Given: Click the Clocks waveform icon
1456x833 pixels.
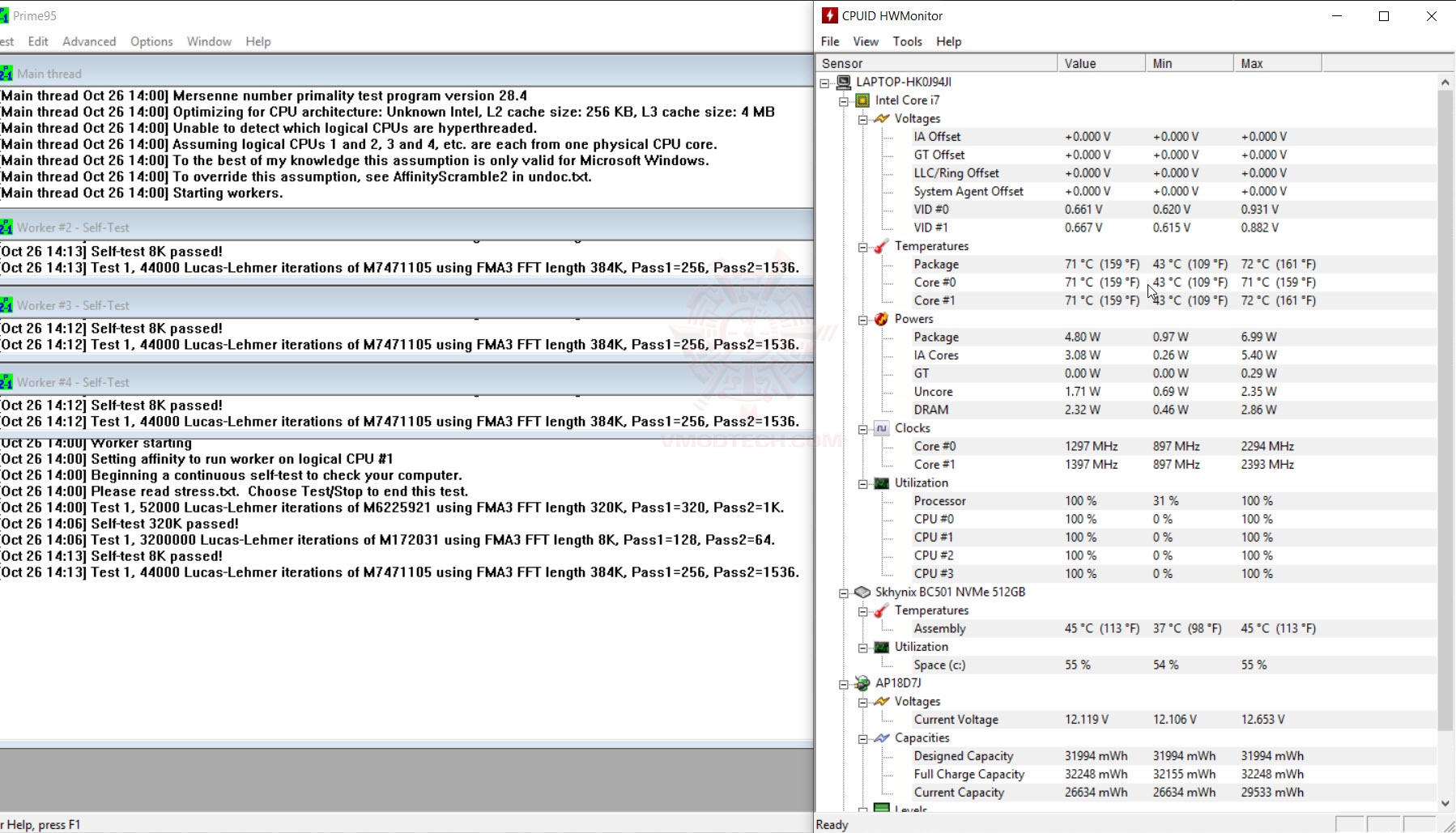Looking at the screenshot, I should (882, 428).
